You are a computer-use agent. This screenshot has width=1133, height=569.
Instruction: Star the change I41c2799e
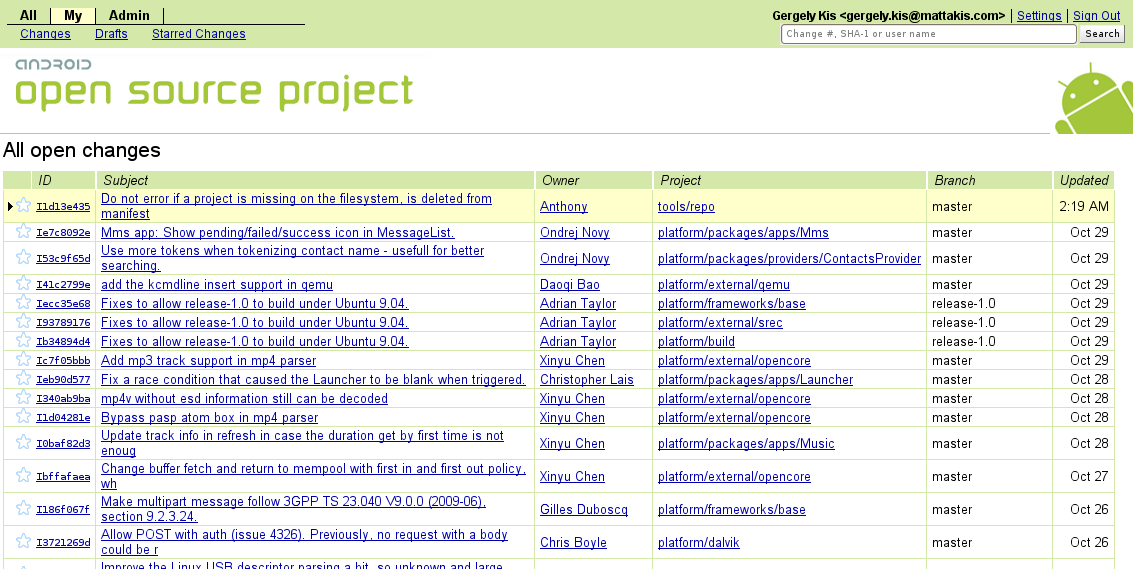click(x=23, y=283)
